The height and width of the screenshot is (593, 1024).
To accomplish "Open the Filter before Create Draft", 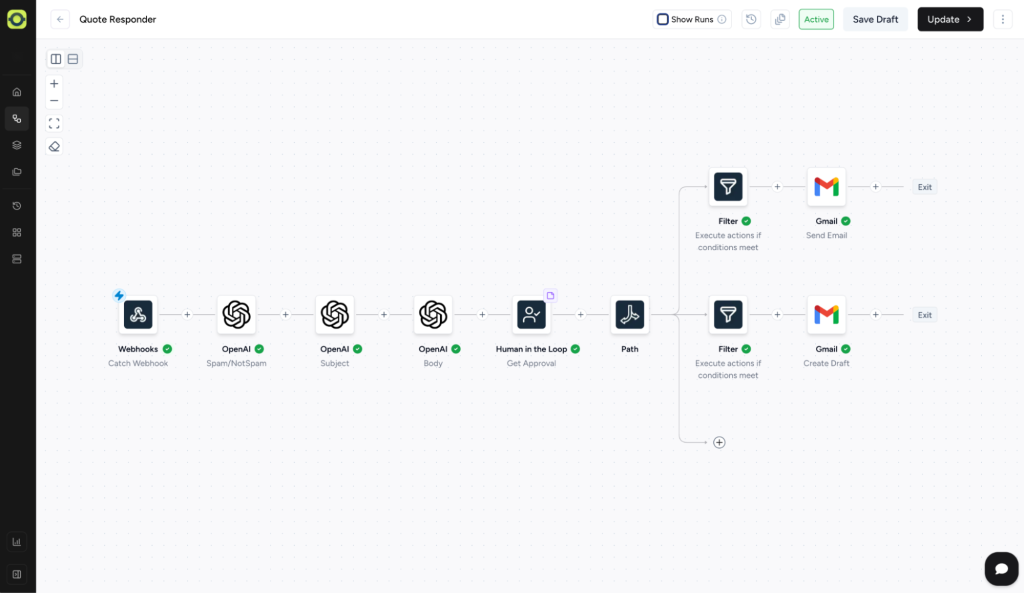I will point(728,315).
